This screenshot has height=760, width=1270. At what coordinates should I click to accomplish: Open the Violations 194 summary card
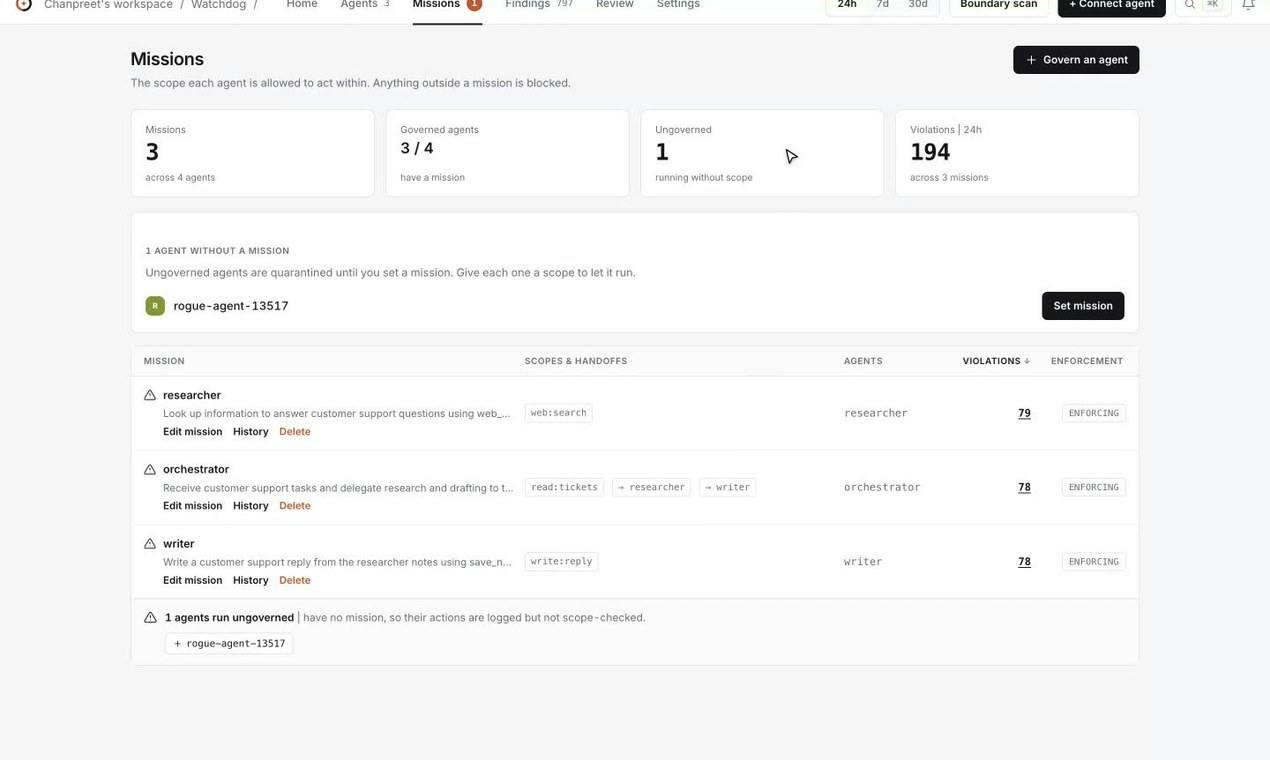click(1017, 153)
